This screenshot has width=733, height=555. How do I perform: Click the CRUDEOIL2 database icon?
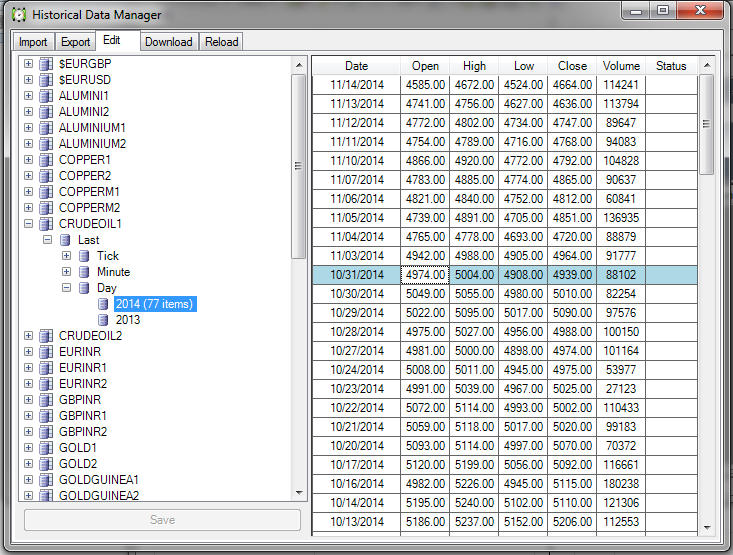(x=46, y=336)
